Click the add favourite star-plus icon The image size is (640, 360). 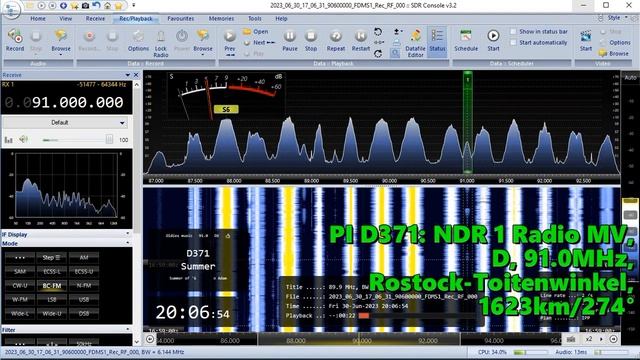[74, 6]
